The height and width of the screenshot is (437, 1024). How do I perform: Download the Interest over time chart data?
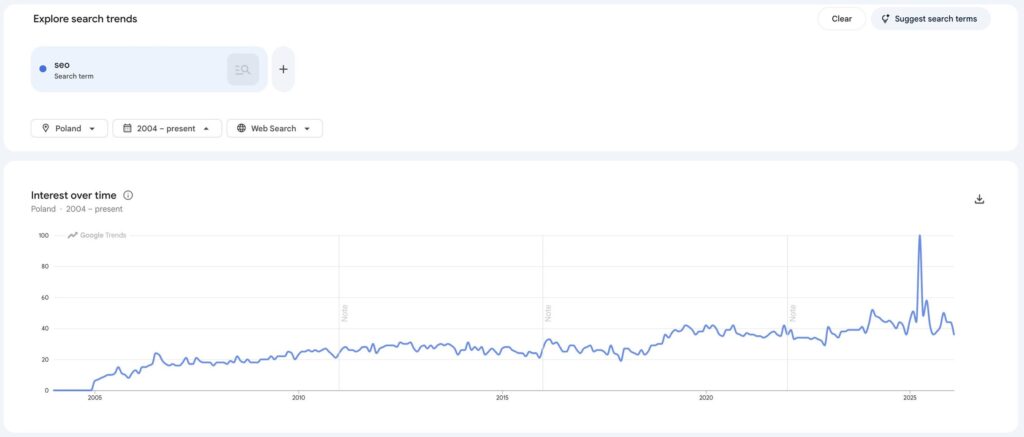click(979, 199)
